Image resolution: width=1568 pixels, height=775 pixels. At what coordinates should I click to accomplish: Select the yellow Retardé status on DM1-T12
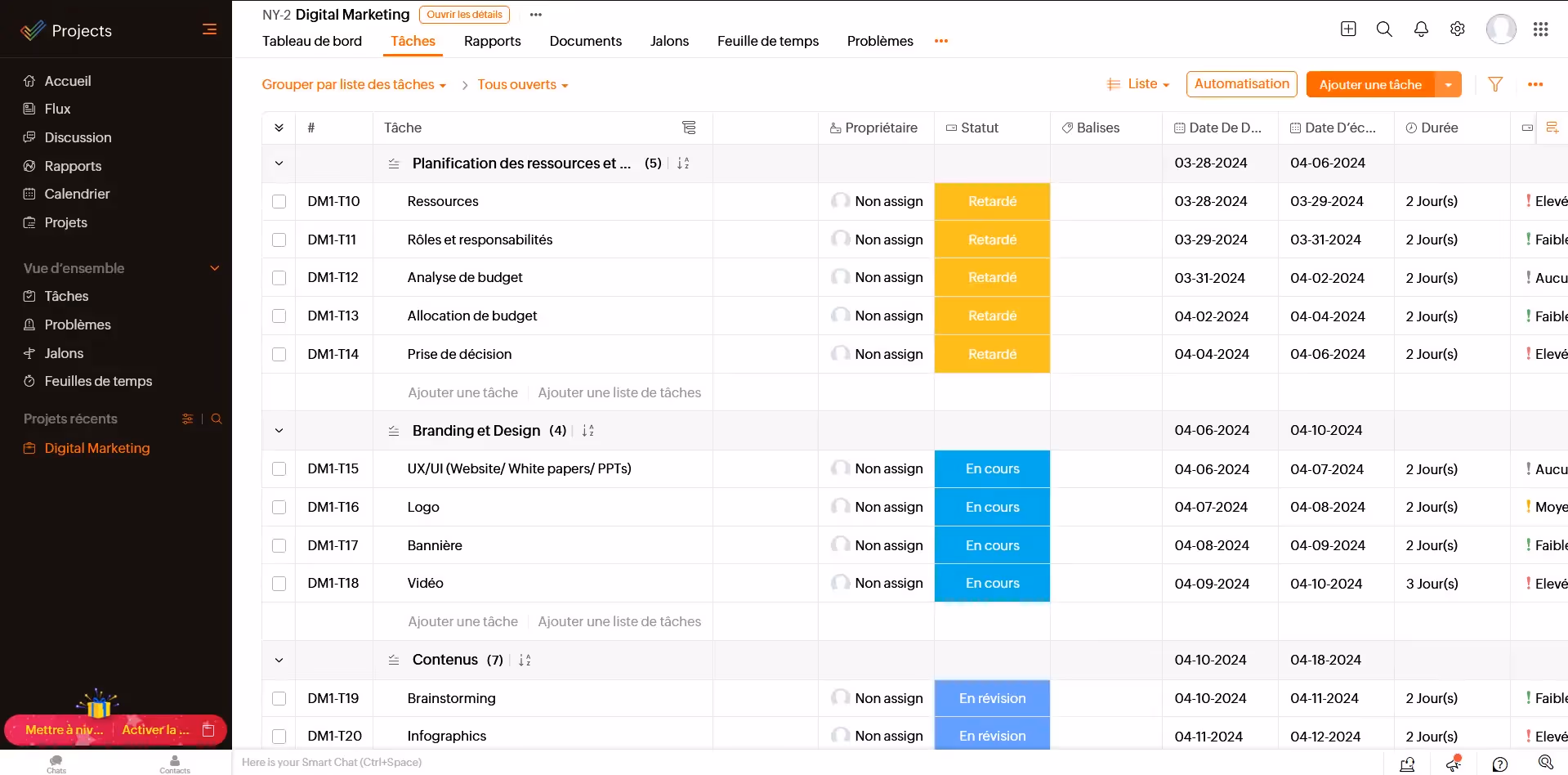pos(992,277)
